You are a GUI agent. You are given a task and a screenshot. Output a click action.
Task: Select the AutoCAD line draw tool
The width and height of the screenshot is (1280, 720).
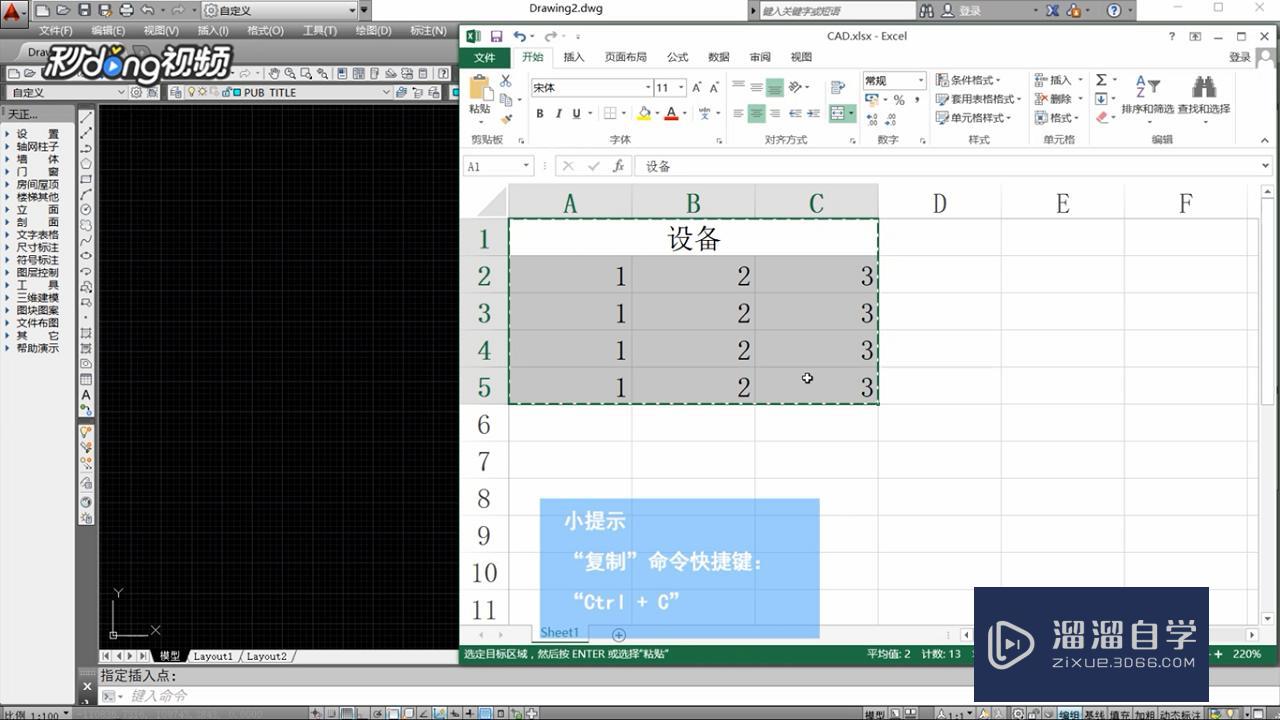(86, 117)
